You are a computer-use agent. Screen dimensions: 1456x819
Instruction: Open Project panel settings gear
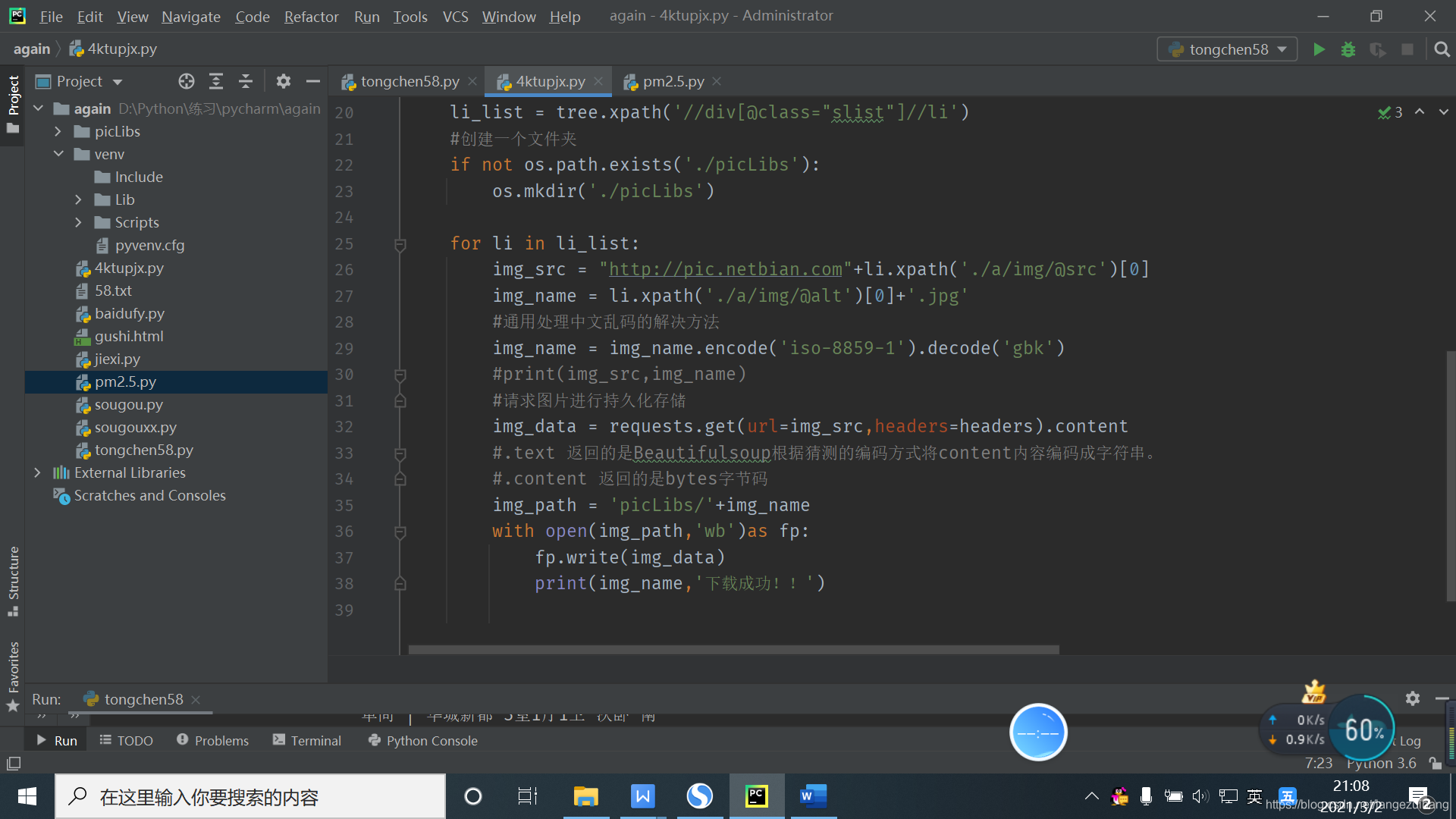coord(283,81)
